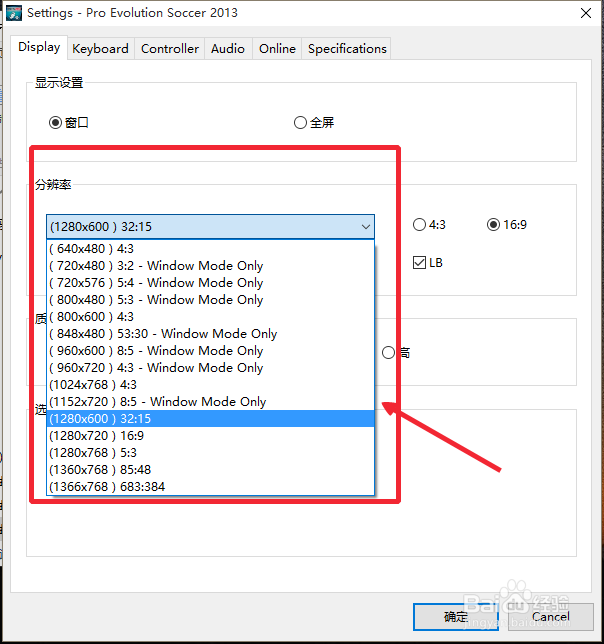Select highlighted (1280x600) 32:15 list entry
Viewport: 604px width, 644px height.
[211, 419]
